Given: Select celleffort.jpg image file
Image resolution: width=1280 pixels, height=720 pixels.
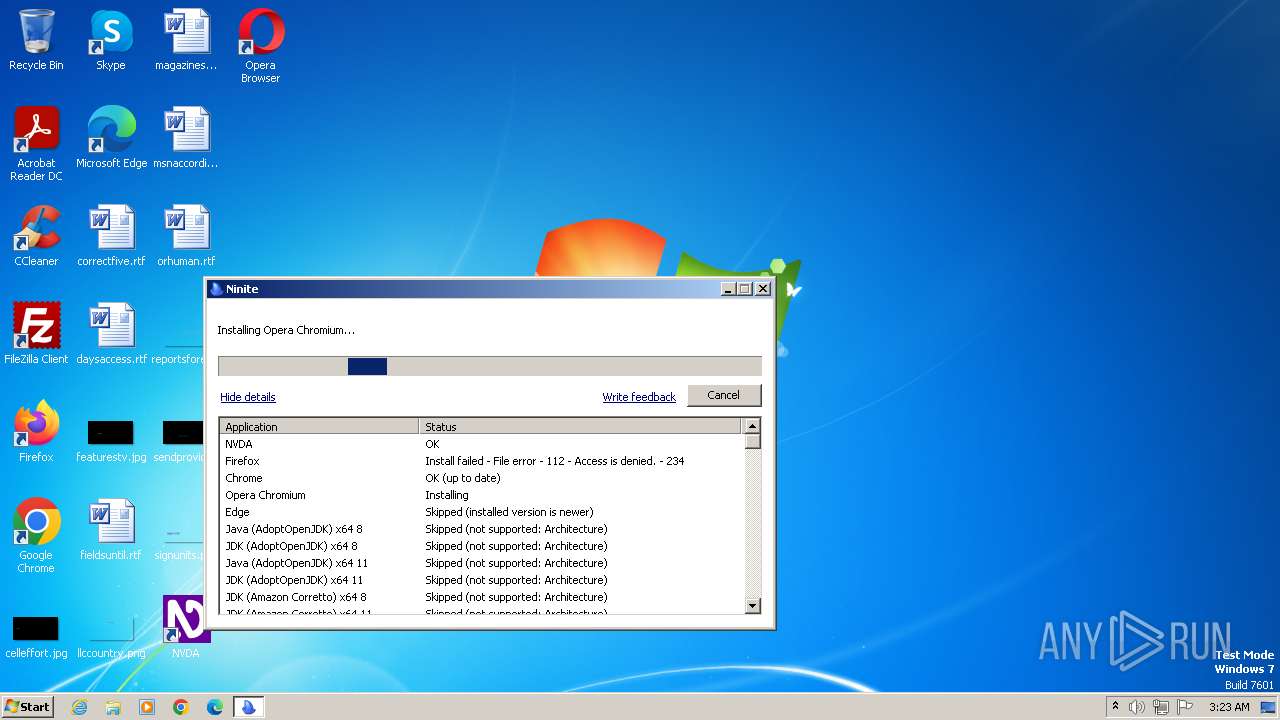Looking at the screenshot, I should coord(36,636).
